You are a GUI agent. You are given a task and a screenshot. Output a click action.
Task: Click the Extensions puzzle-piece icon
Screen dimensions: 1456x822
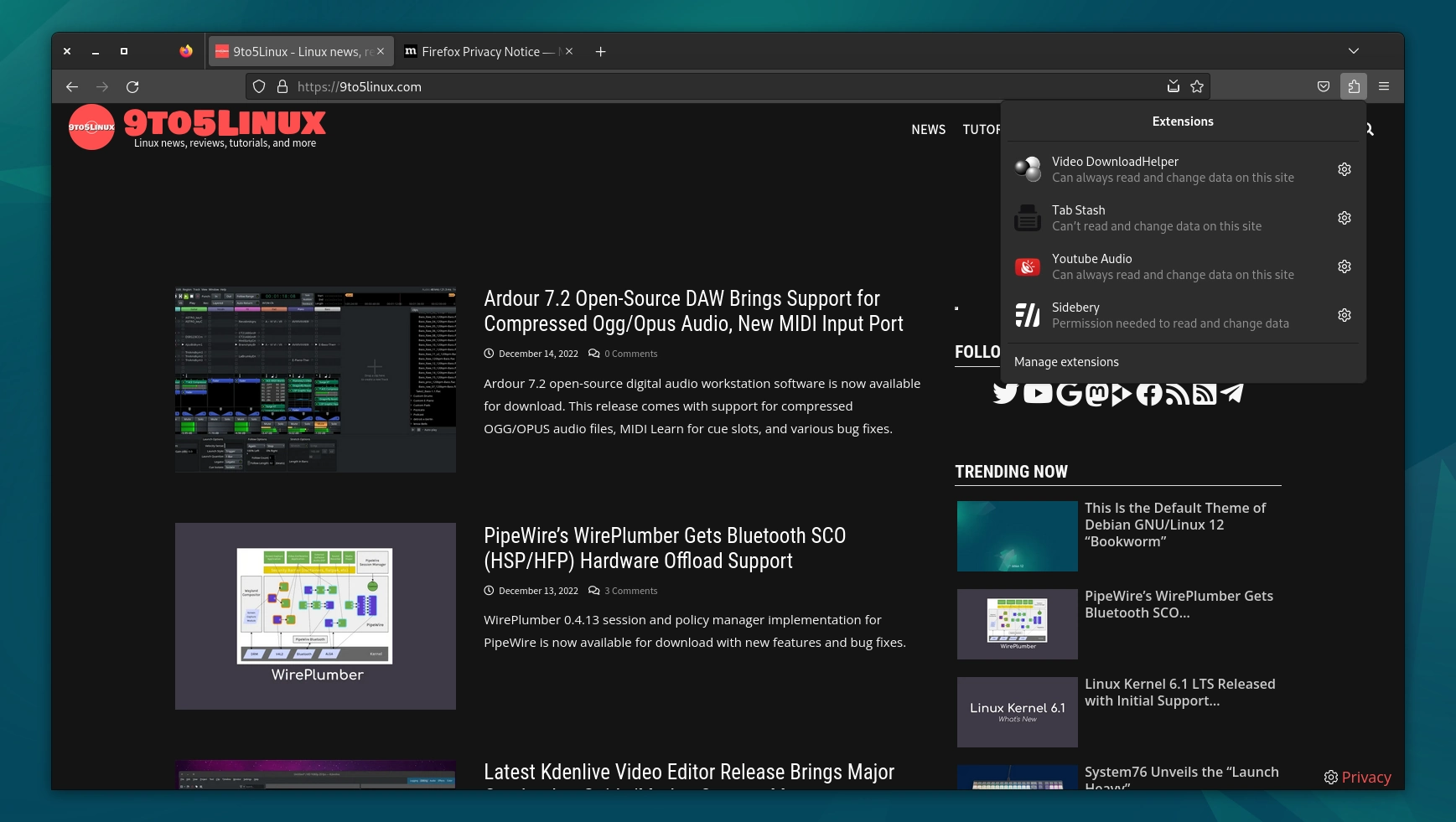point(1354,86)
